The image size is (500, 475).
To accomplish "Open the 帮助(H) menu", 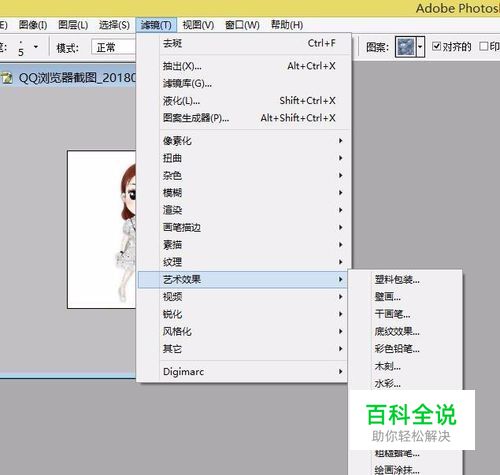I will [x=287, y=25].
